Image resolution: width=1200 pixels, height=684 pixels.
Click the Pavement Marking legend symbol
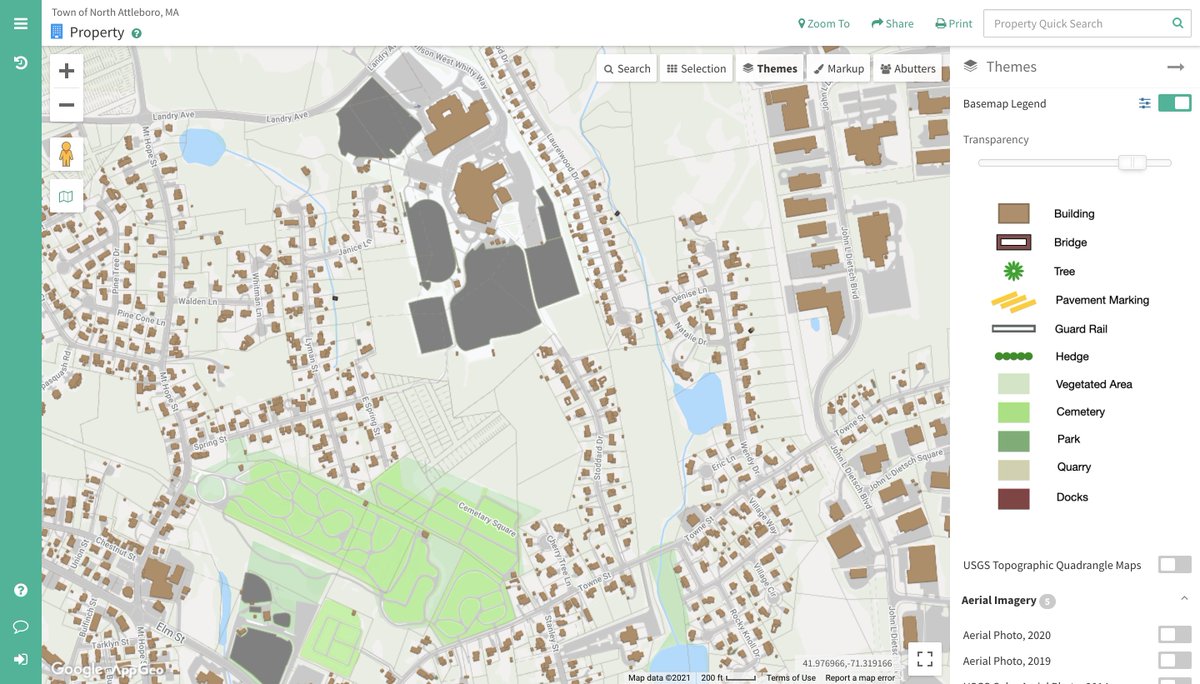[1013, 301]
